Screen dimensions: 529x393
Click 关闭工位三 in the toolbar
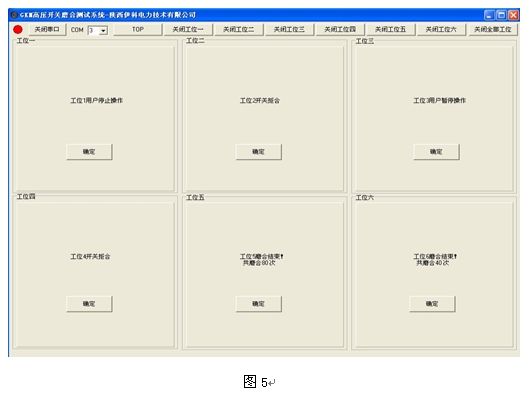coord(289,29)
